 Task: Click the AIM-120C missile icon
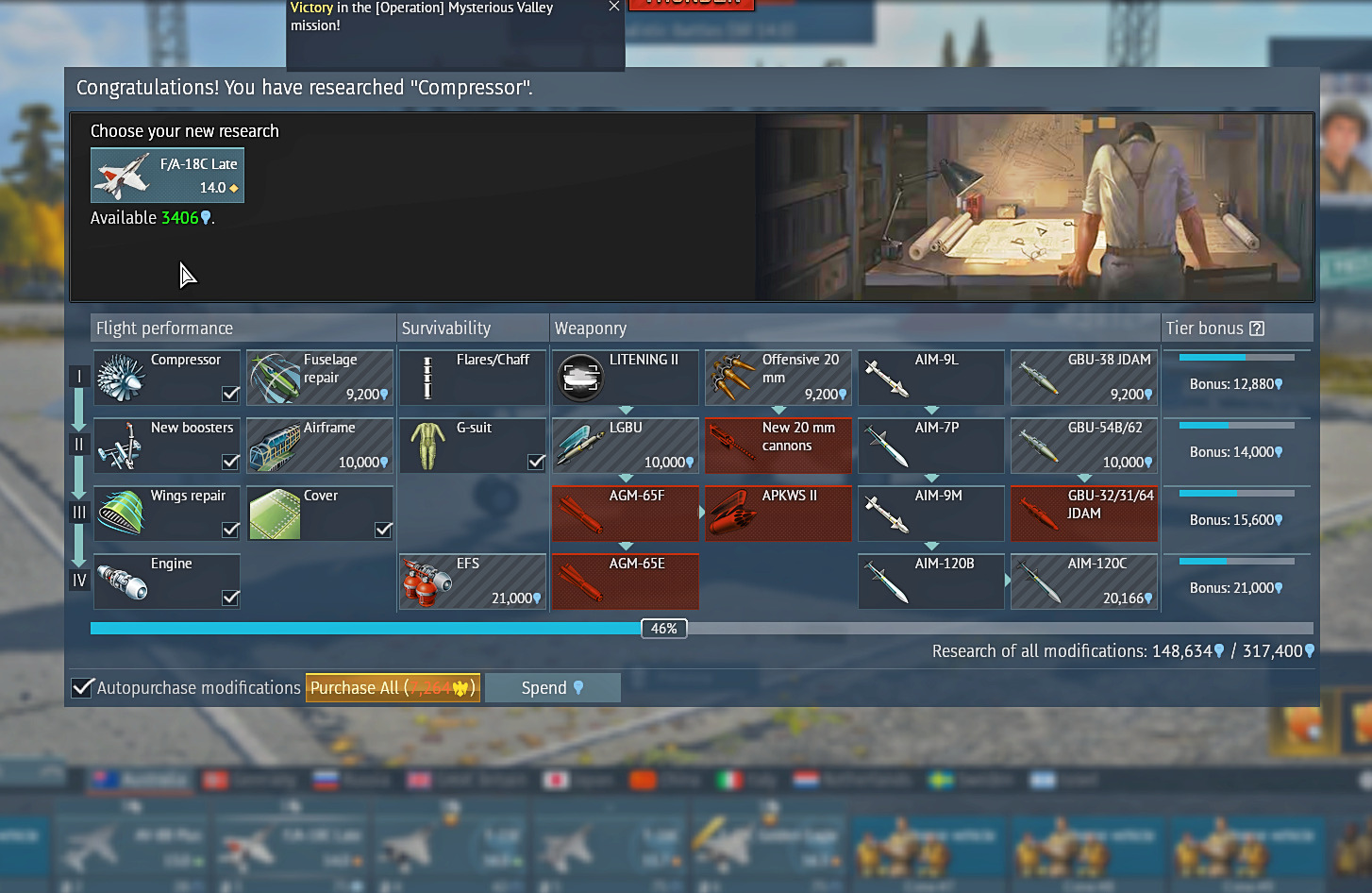[x=1038, y=581]
